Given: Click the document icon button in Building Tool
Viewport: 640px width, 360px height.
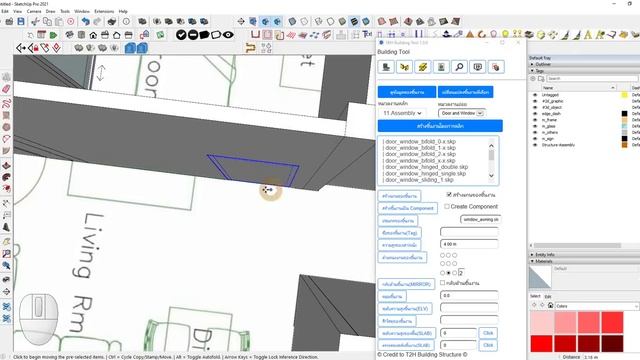Looking at the screenshot, I should click(x=441, y=67).
